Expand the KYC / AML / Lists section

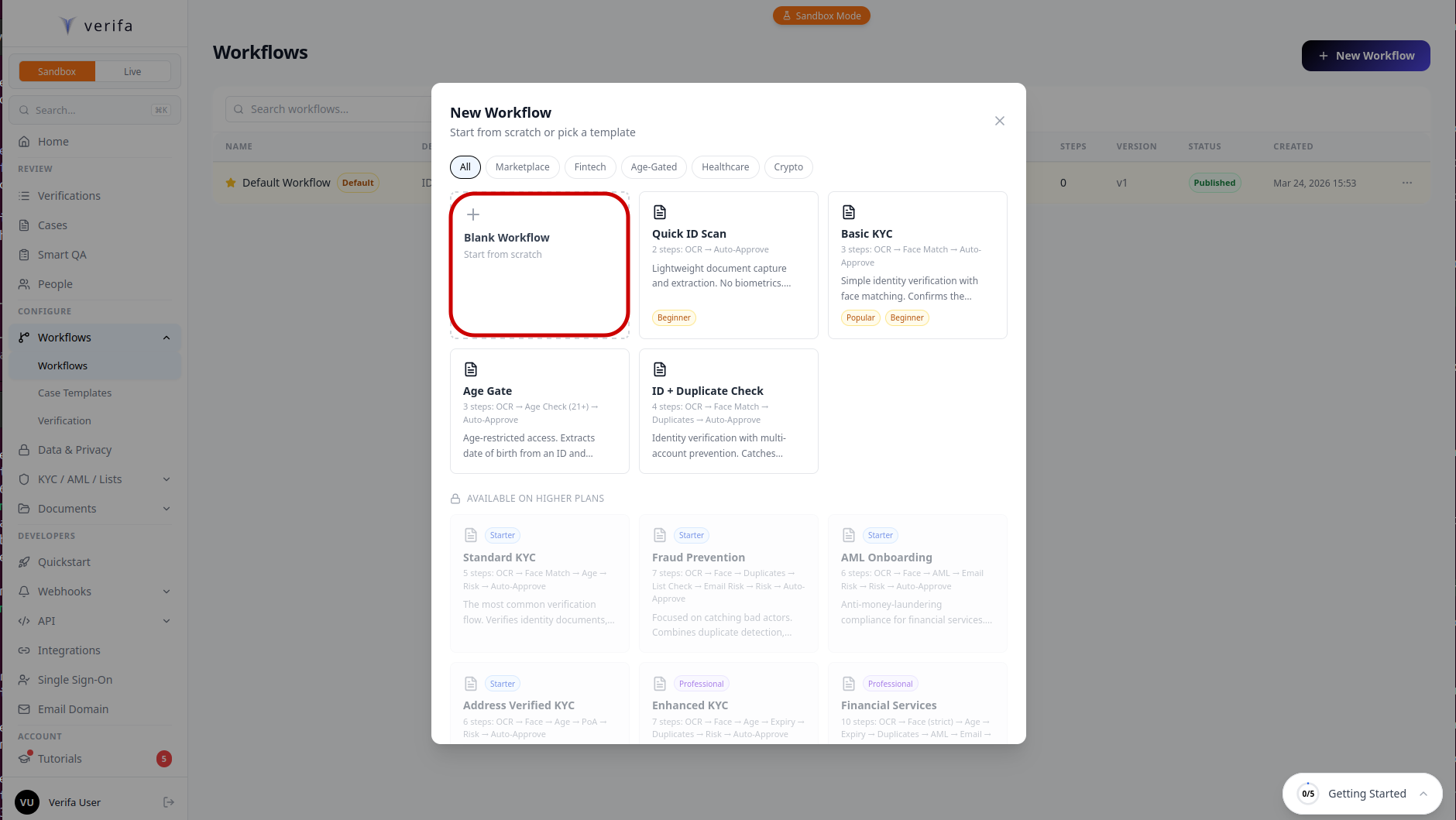[x=166, y=479]
